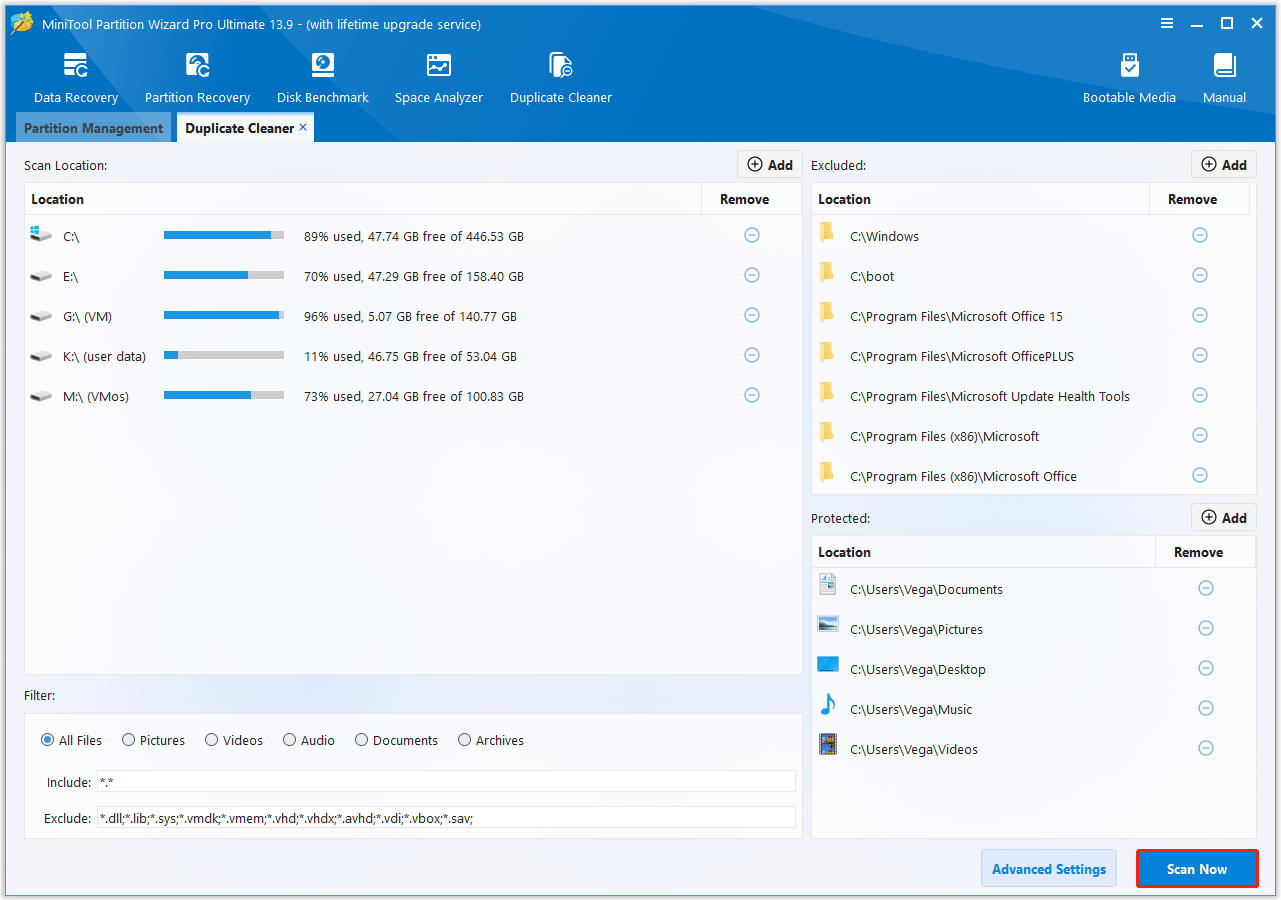The width and height of the screenshot is (1281, 900).
Task: Add a new protected location
Action: (1224, 518)
